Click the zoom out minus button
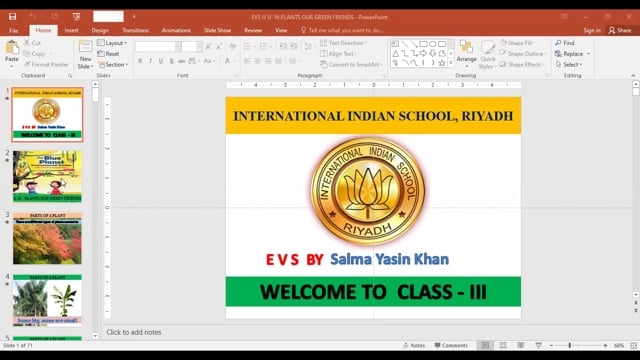The image size is (640, 360). (551, 345)
